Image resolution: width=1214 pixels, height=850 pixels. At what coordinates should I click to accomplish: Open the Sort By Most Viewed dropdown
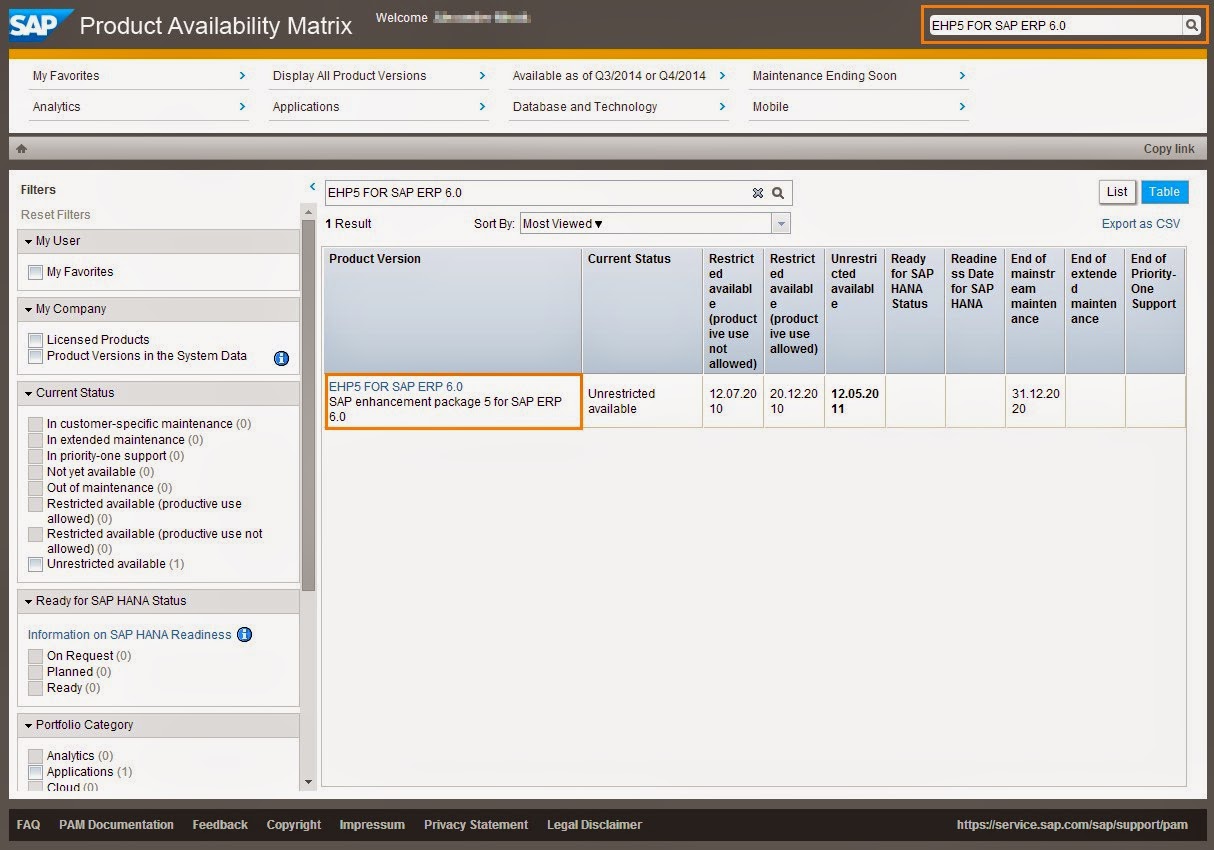click(781, 223)
